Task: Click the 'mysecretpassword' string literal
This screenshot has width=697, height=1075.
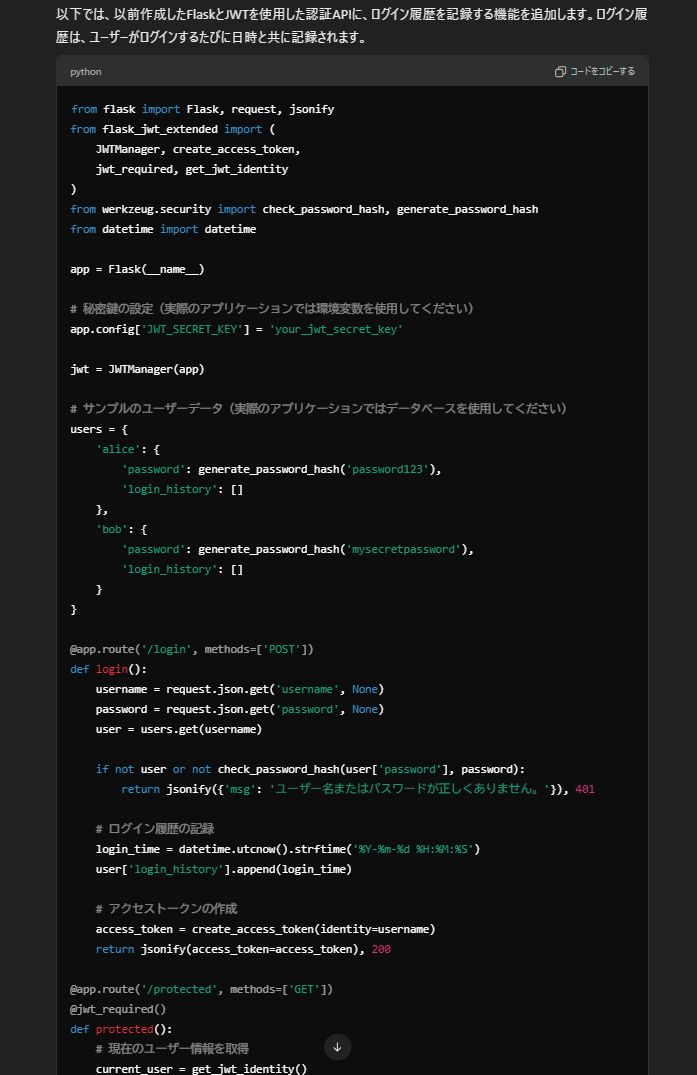Action: (x=407, y=549)
